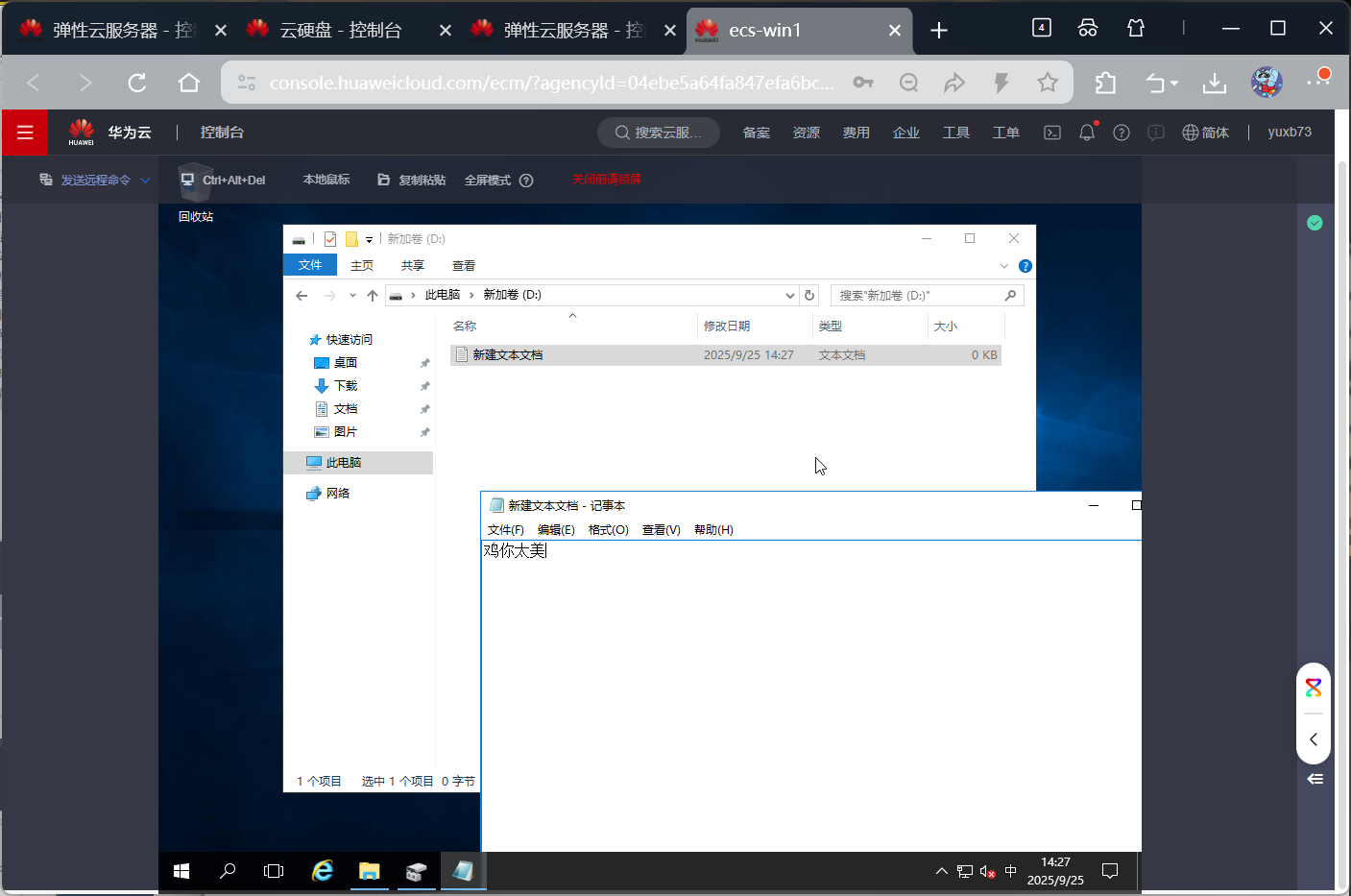
Task: Click 本地鼠标 option
Action: [x=326, y=180]
